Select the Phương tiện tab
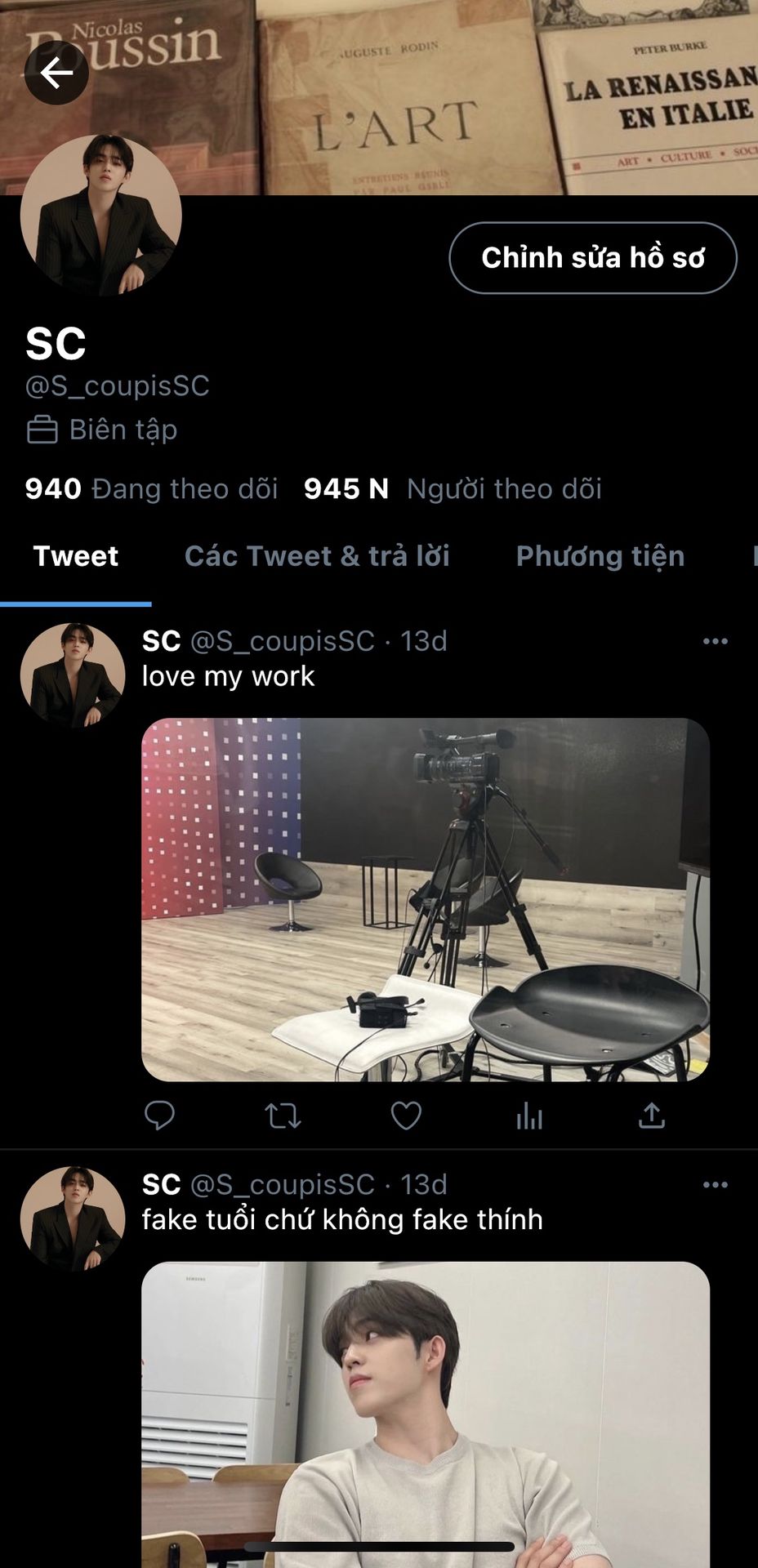Viewport: 758px width, 1568px height. point(600,556)
